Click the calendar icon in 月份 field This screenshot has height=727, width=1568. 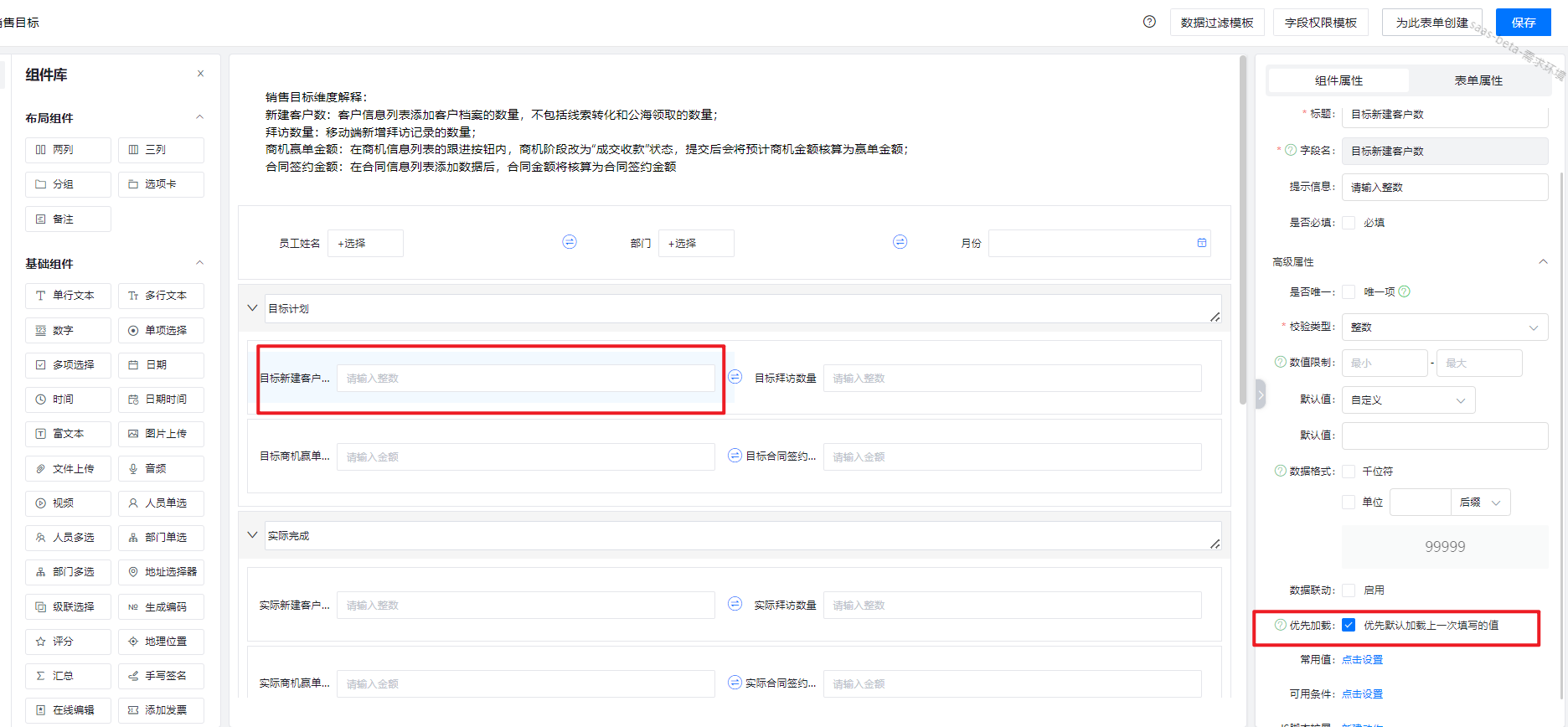(1202, 243)
